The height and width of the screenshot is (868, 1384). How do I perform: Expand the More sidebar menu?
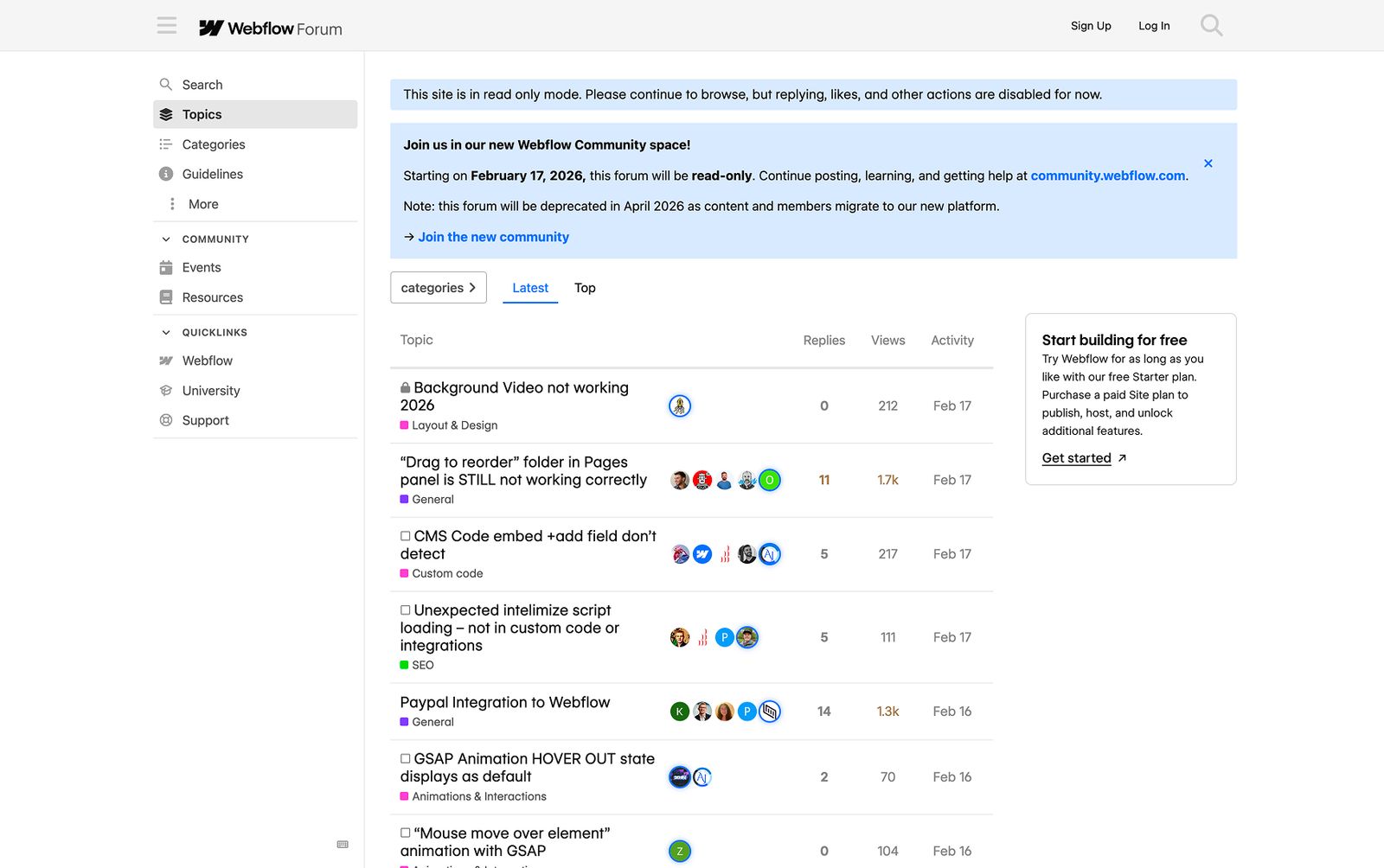click(255, 204)
